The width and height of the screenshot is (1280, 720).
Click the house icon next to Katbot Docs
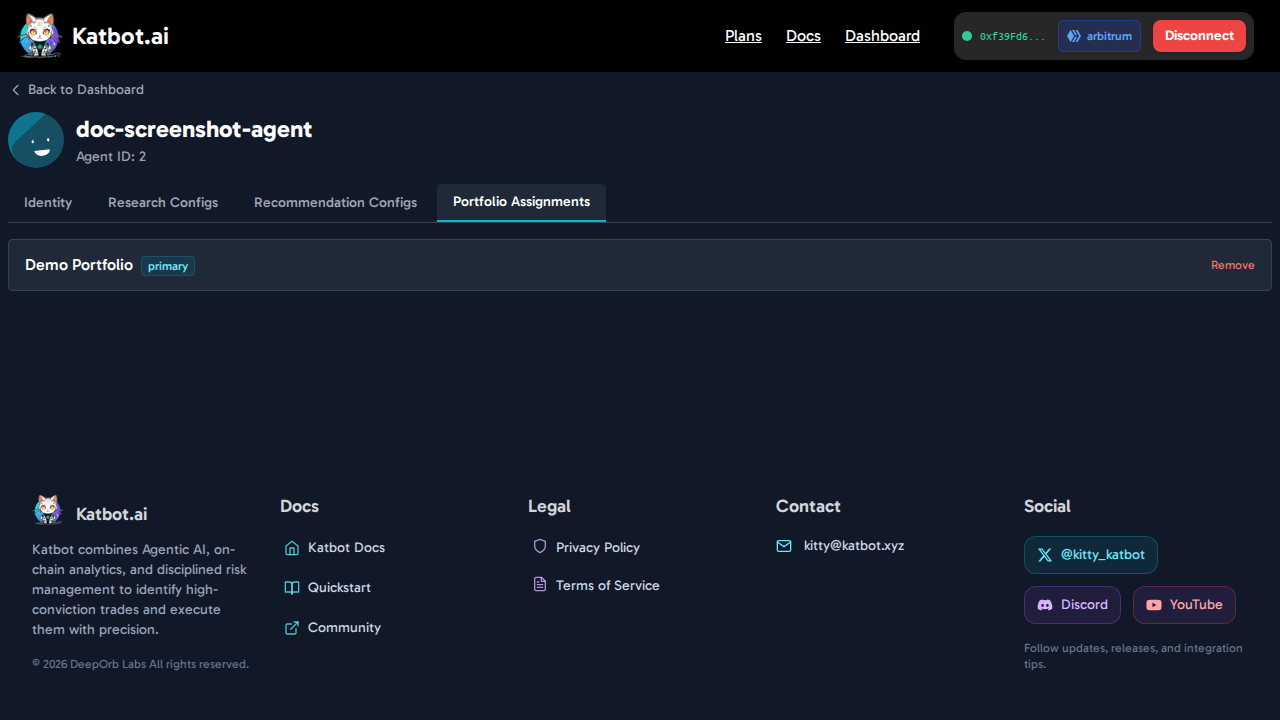[292, 548]
